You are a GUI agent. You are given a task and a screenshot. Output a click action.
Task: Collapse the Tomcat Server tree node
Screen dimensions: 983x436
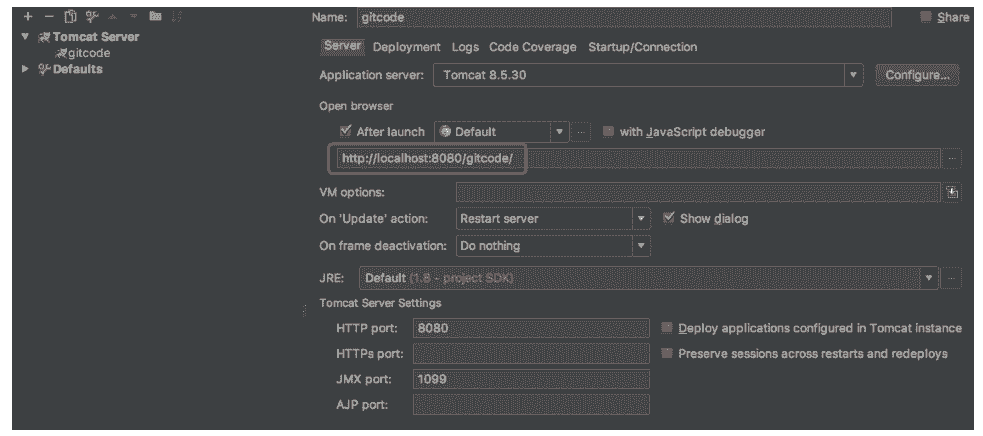pyautogui.click(x=25, y=37)
